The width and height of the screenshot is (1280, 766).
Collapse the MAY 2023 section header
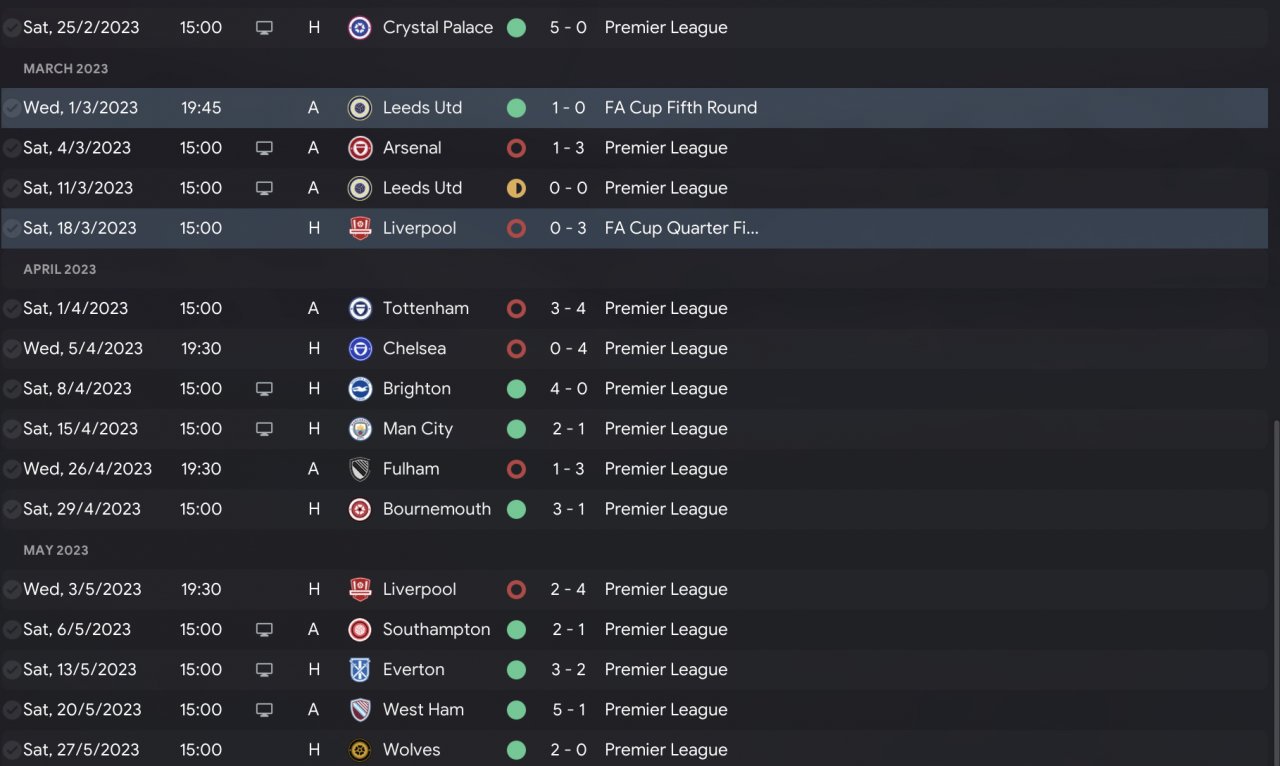click(56, 551)
